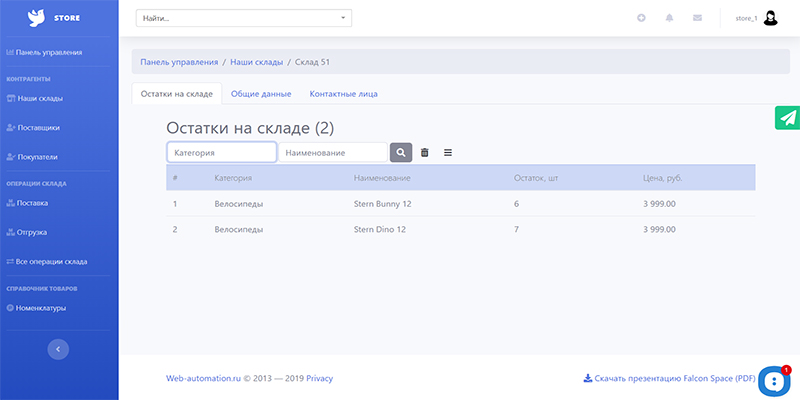Image resolution: width=800 pixels, height=400 pixels.
Task: Click the store_1 username label
Action: (746, 18)
